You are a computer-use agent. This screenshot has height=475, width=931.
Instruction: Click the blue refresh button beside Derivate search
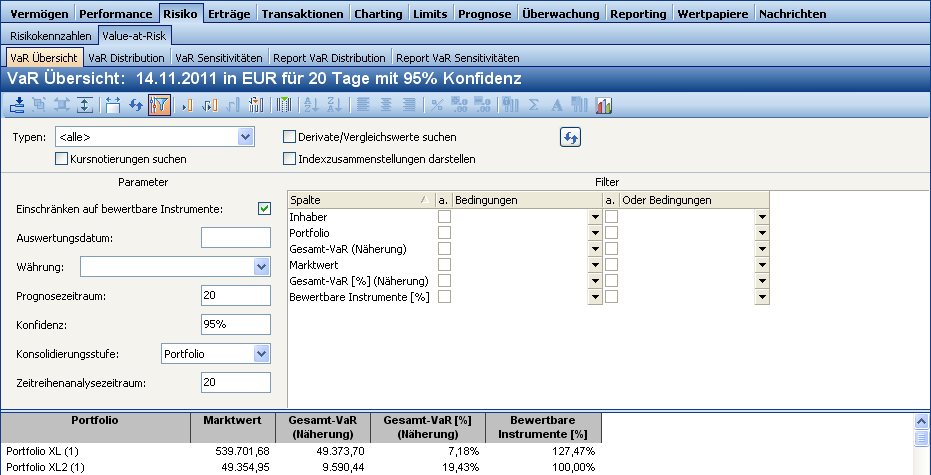pos(570,137)
